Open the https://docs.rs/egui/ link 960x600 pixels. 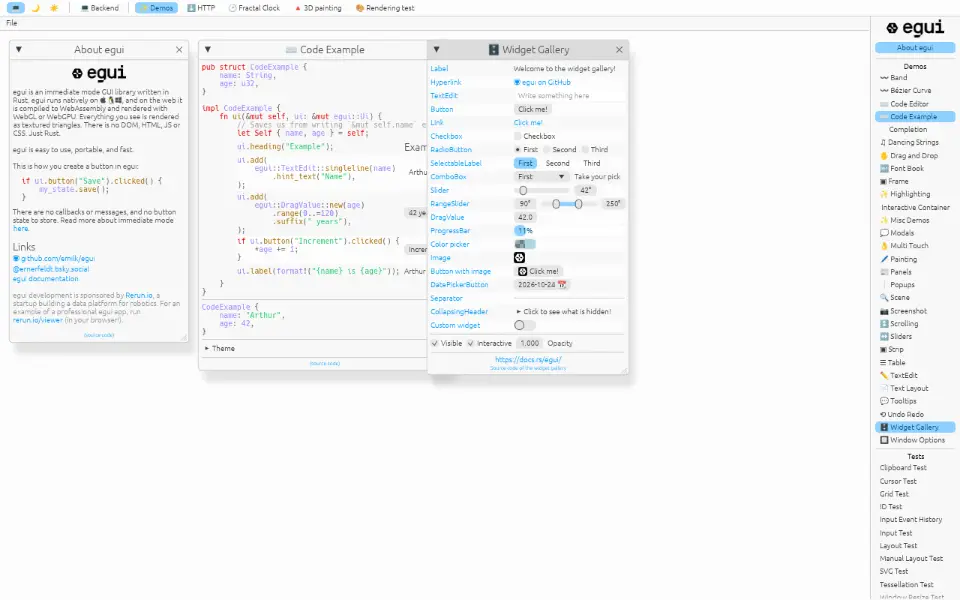click(x=528, y=359)
